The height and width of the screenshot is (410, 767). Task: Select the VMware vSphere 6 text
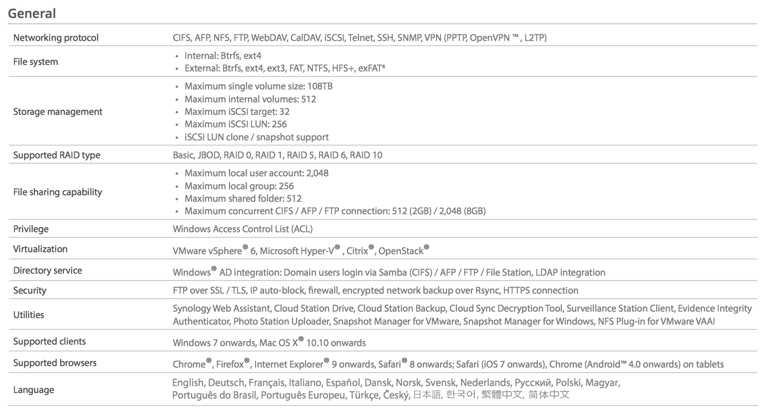214,250
